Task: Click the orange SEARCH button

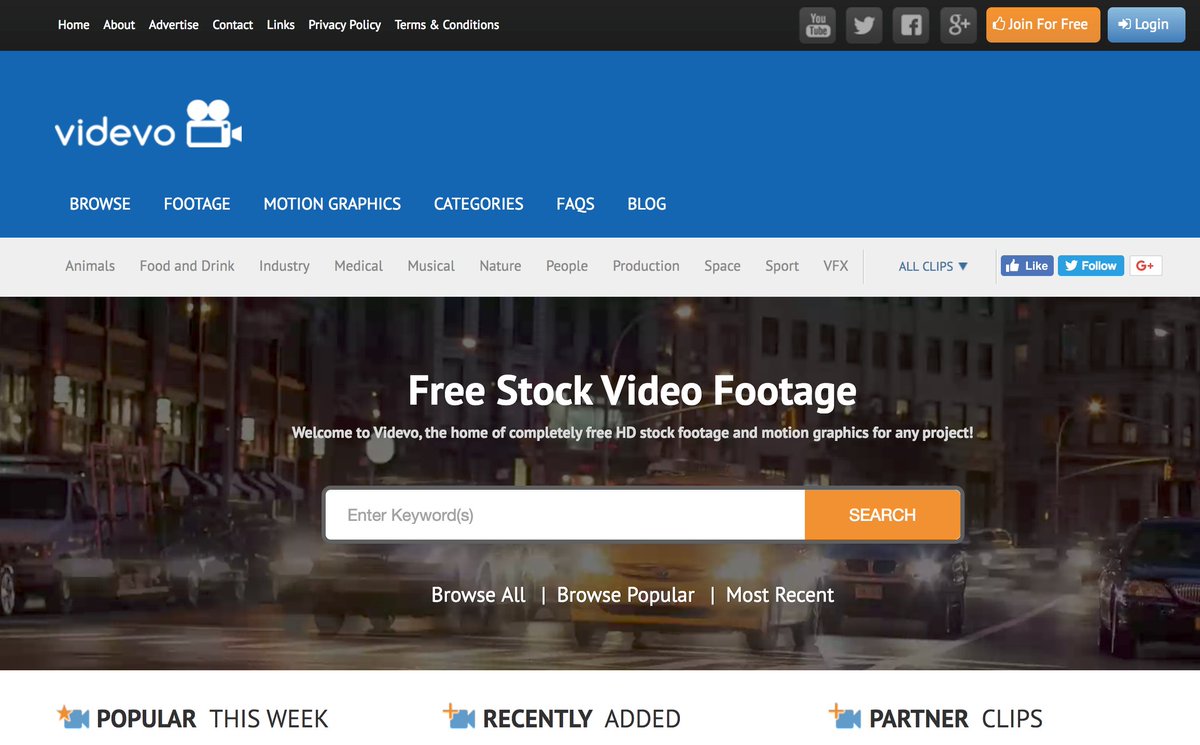Action: point(882,515)
